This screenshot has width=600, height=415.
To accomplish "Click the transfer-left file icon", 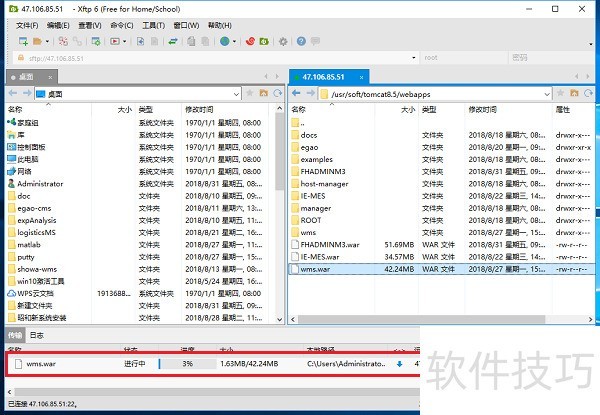I will (x=140, y=41).
